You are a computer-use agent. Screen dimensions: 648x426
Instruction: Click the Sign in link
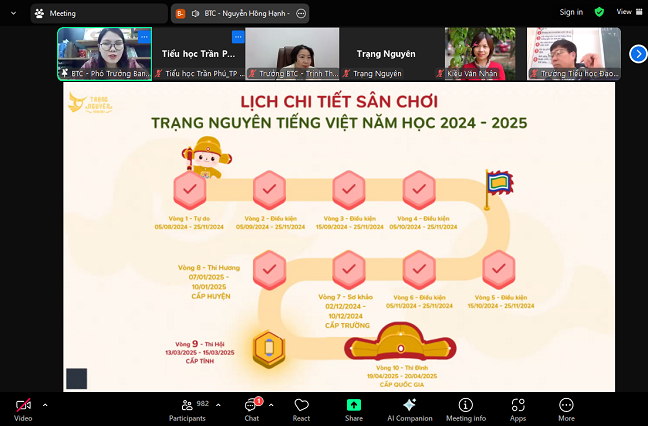click(571, 12)
